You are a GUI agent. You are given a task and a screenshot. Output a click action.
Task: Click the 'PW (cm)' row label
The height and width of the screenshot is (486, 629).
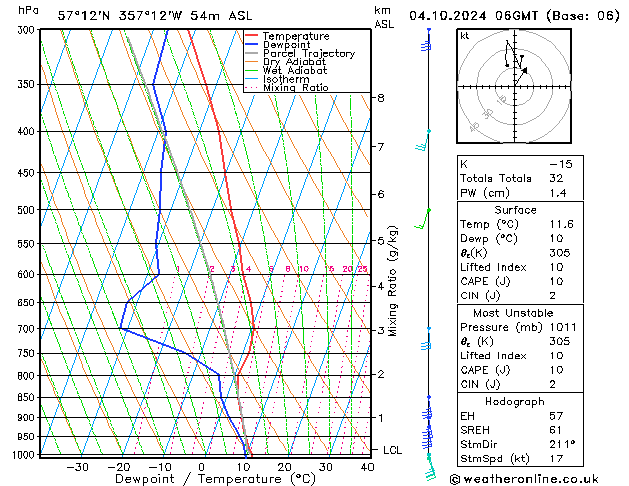pos(485,193)
